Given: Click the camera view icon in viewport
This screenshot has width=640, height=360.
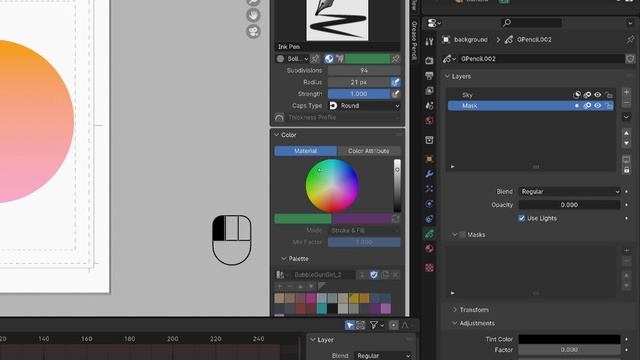Looking at the screenshot, I should [253, 31].
